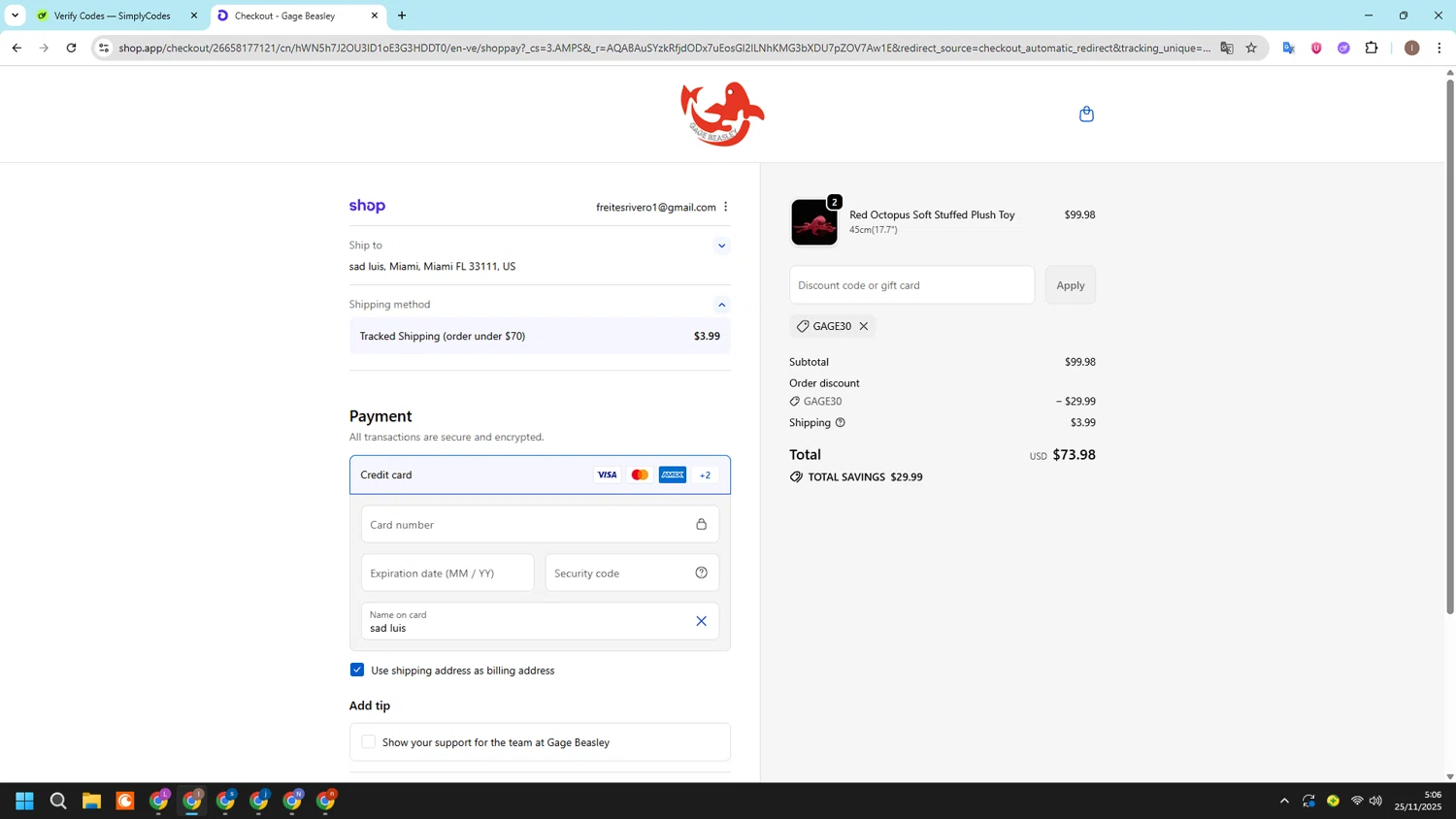Click the volume icon in system tray

(1375, 801)
